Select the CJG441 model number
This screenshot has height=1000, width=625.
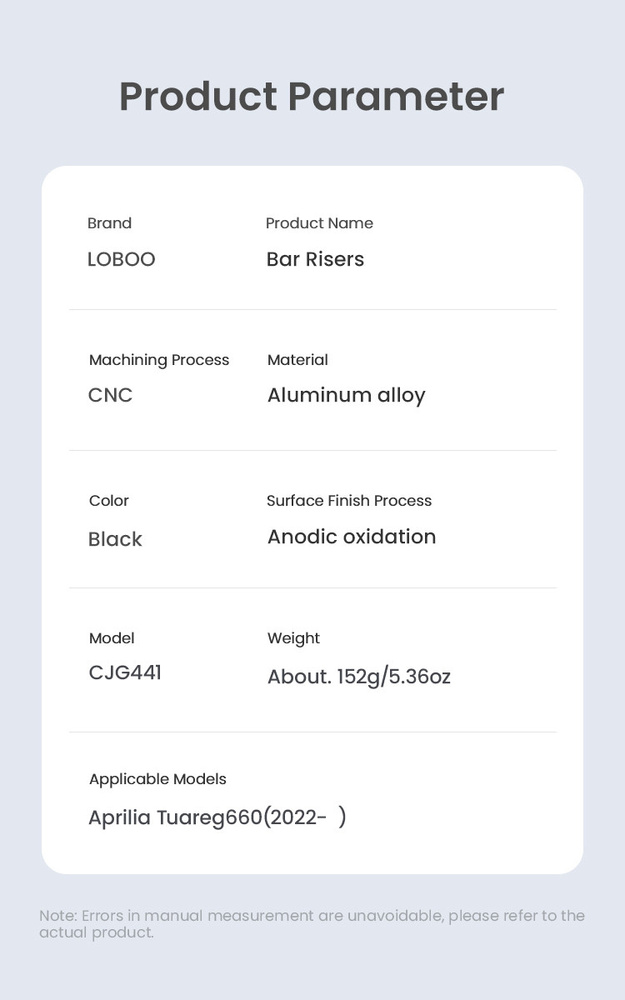[x=125, y=672]
